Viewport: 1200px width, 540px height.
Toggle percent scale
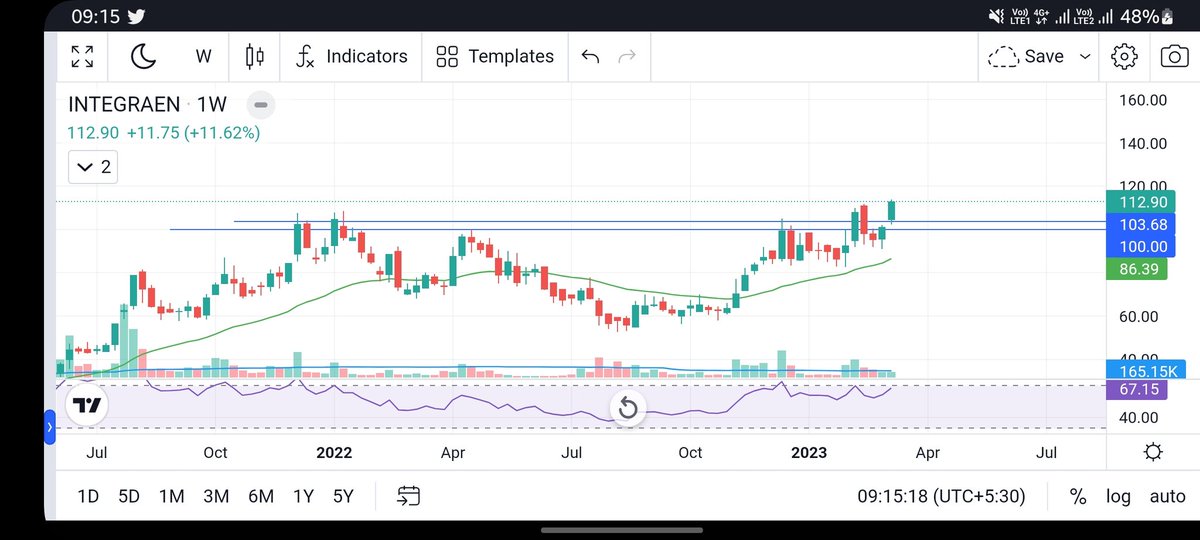(x=1078, y=496)
